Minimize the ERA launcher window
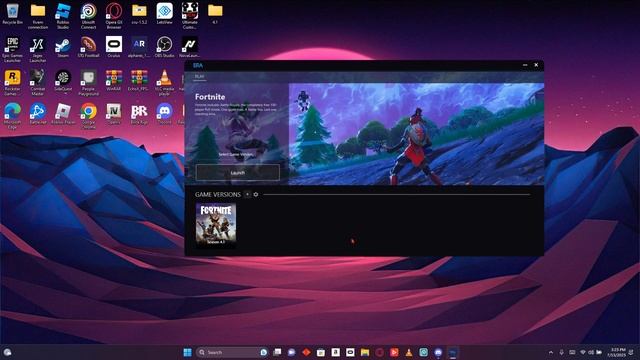 pos(525,65)
